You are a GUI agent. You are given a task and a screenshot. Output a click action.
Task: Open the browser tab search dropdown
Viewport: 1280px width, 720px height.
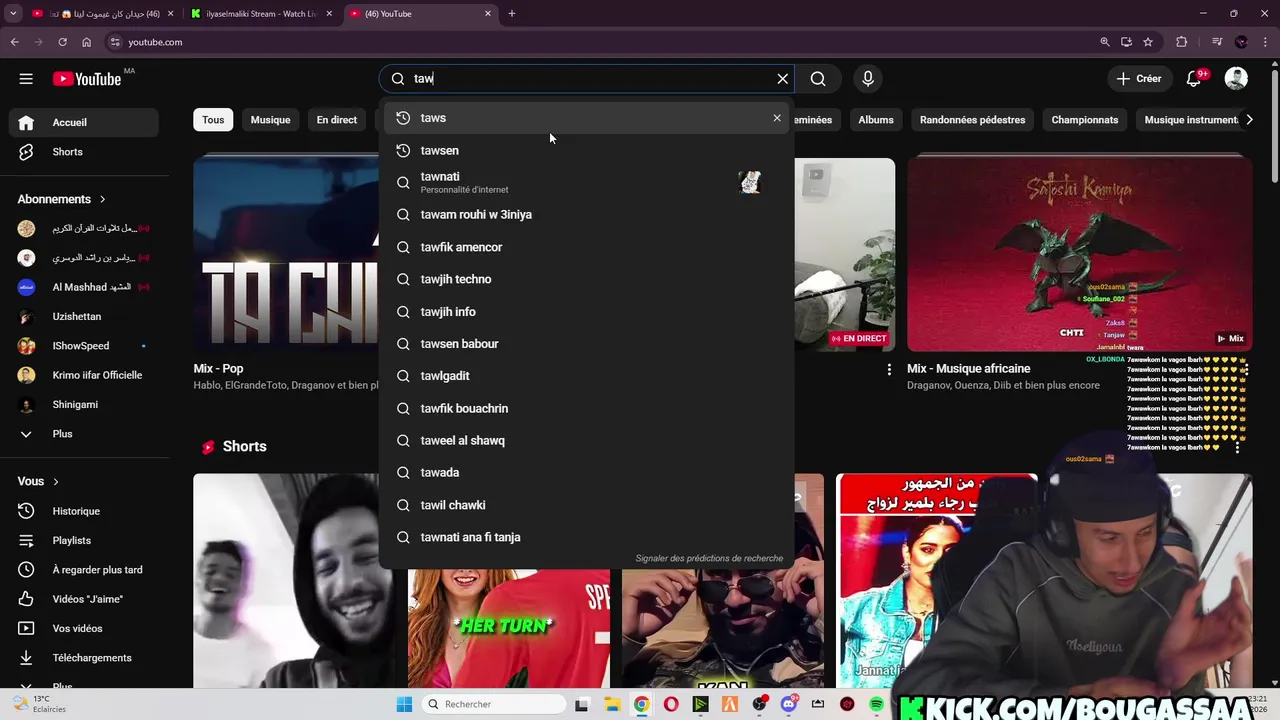(13, 14)
